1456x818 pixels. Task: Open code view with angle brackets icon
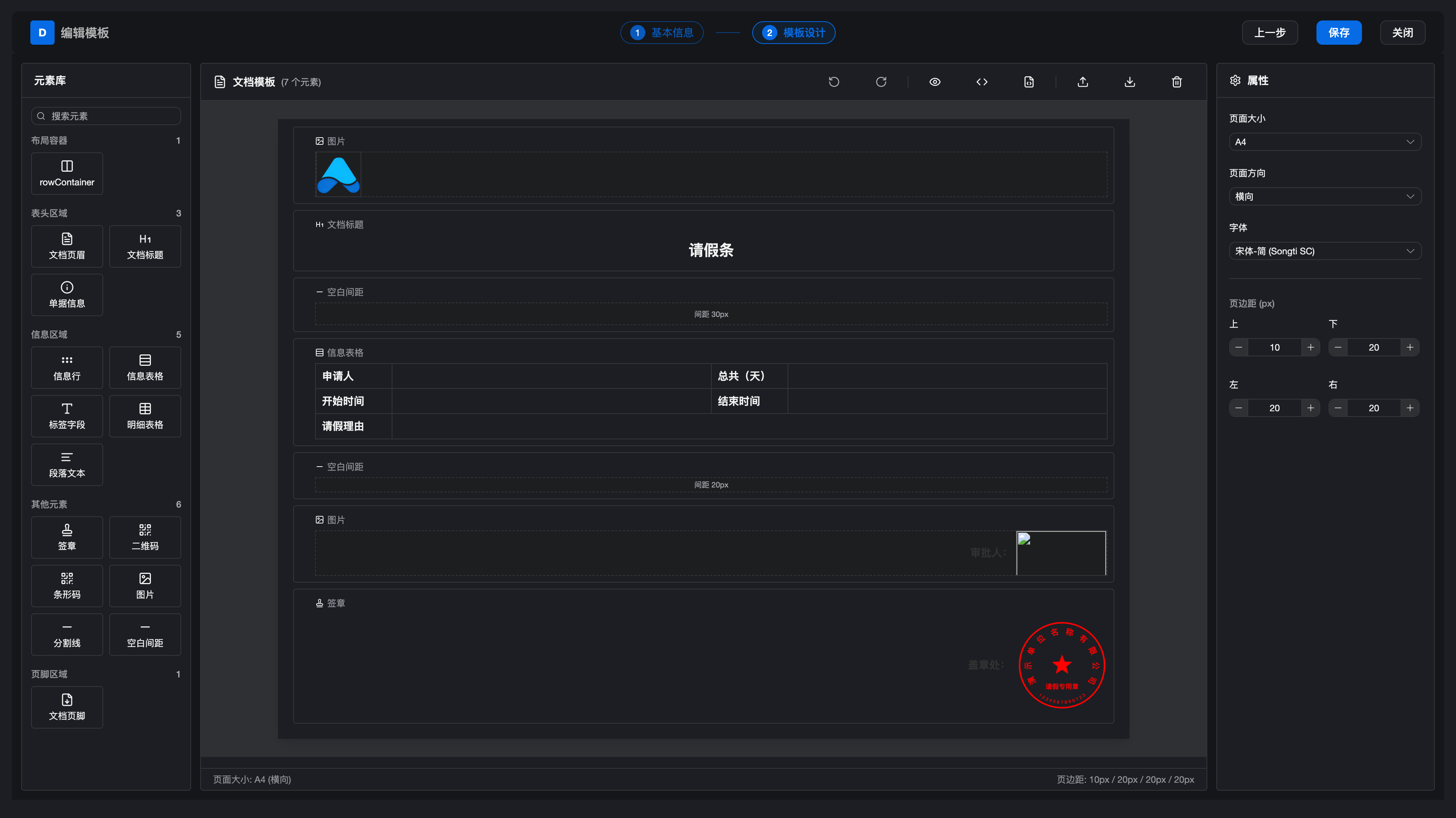coord(982,82)
